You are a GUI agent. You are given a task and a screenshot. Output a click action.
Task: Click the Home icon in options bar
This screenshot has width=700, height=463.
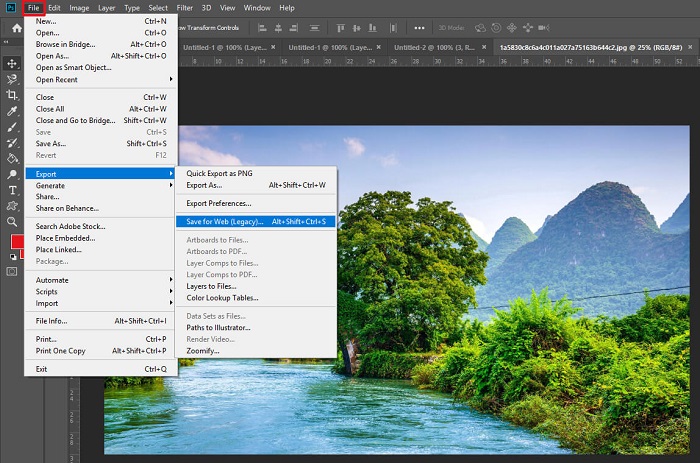pyautogui.click(x=17, y=29)
